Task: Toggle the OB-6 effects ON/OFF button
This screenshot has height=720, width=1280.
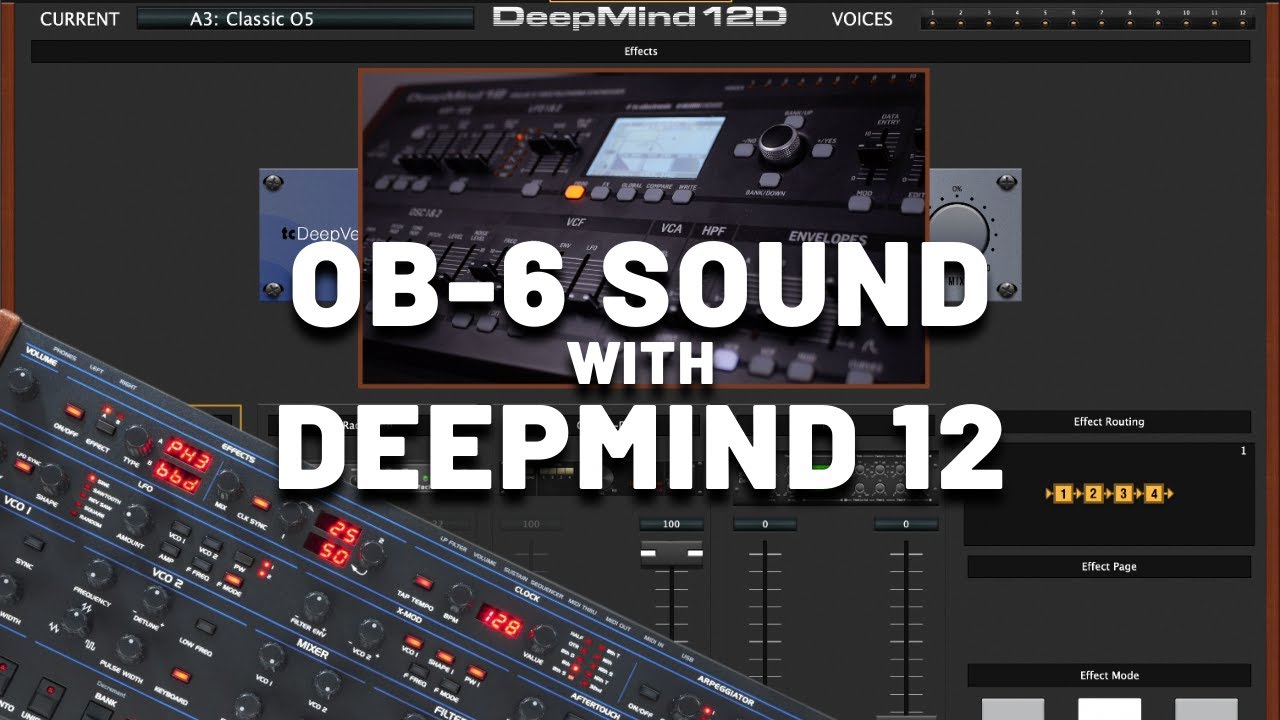Action: coord(73,411)
